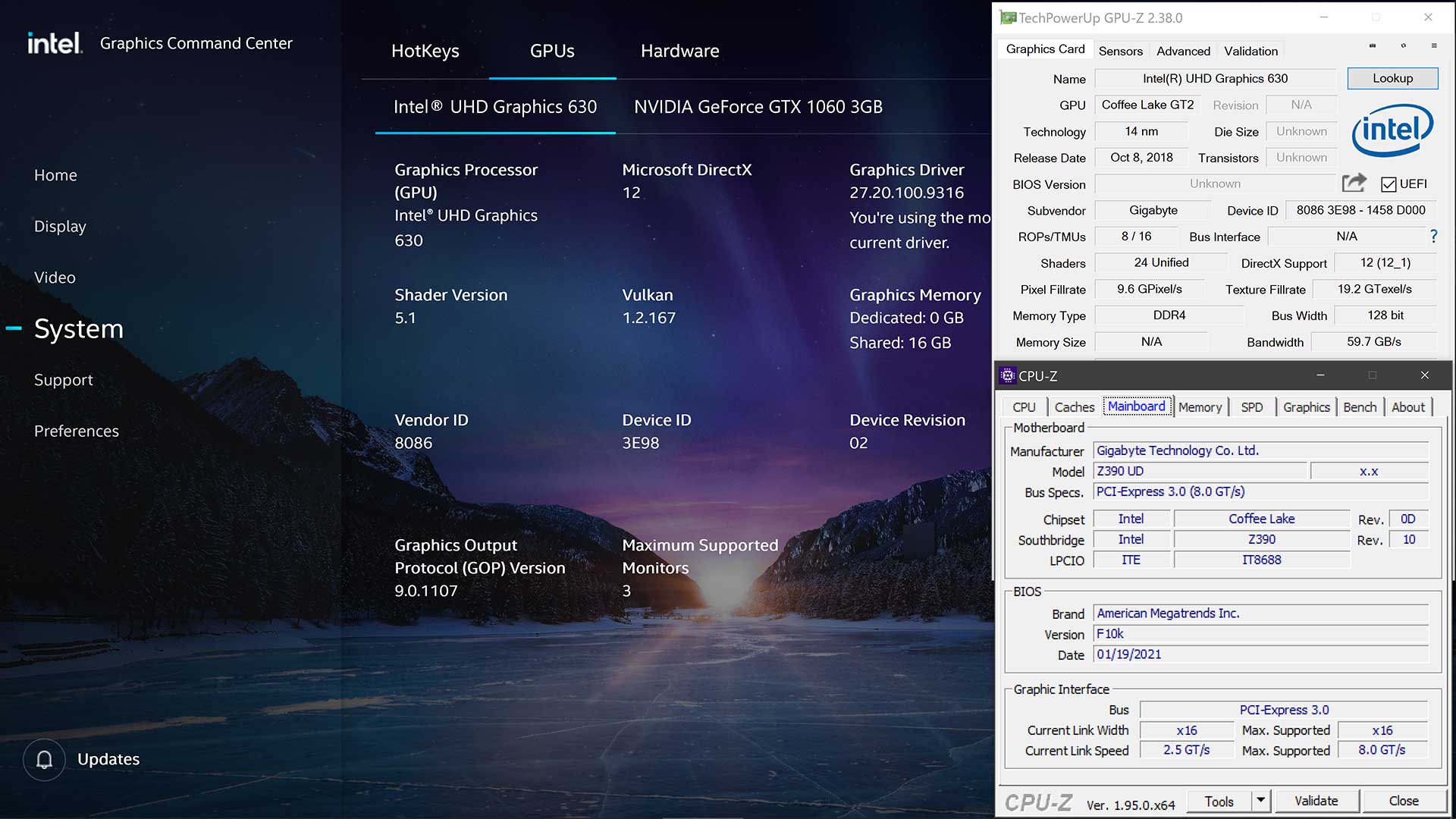The height and width of the screenshot is (819, 1456).
Task: Switch to the HotKeys tab
Action: (x=425, y=51)
